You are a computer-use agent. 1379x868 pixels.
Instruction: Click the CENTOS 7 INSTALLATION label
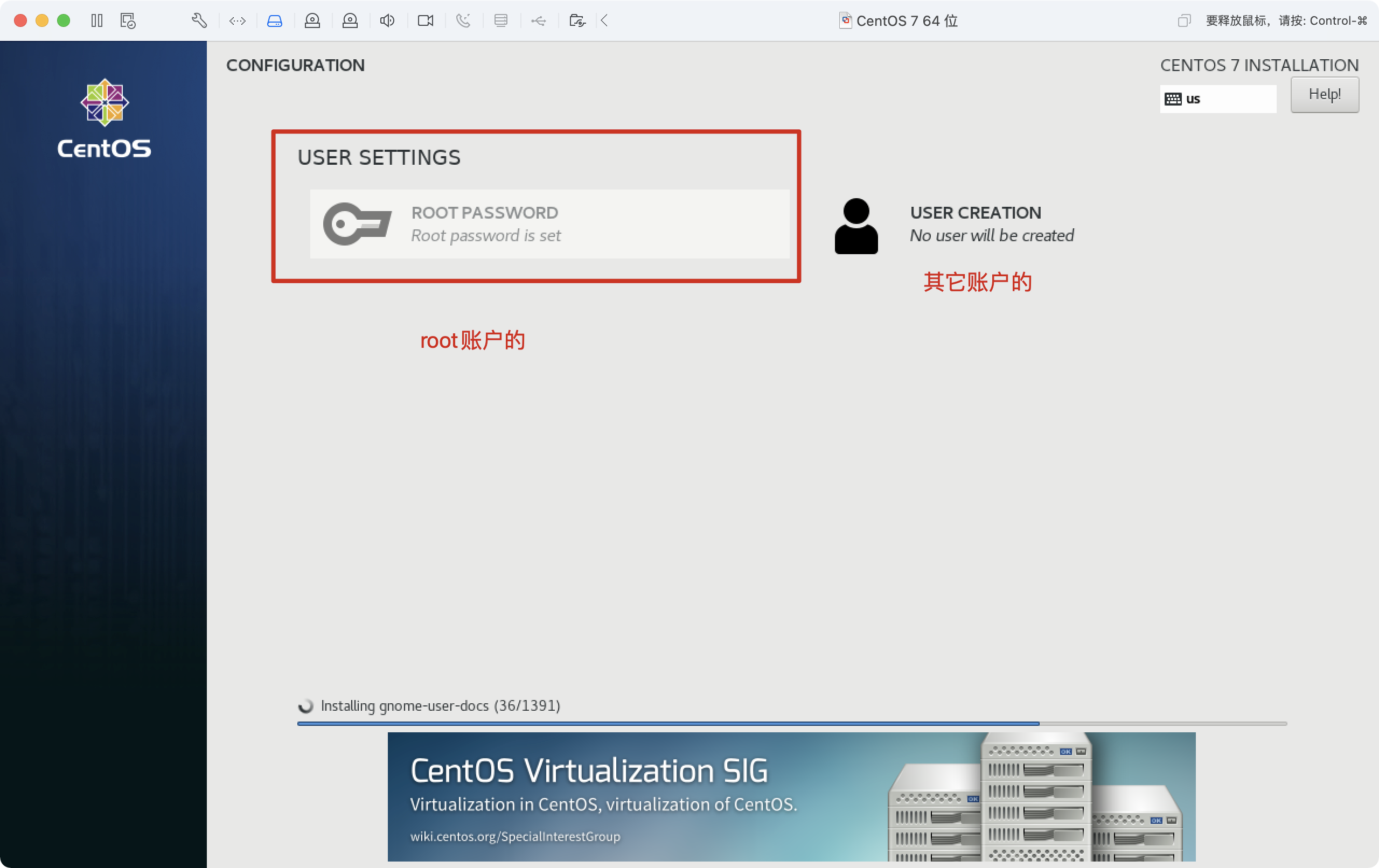click(x=1259, y=65)
